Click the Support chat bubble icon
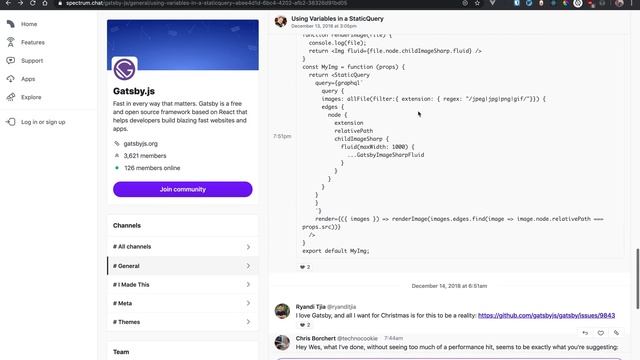640x360 pixels. click(11, 60)
